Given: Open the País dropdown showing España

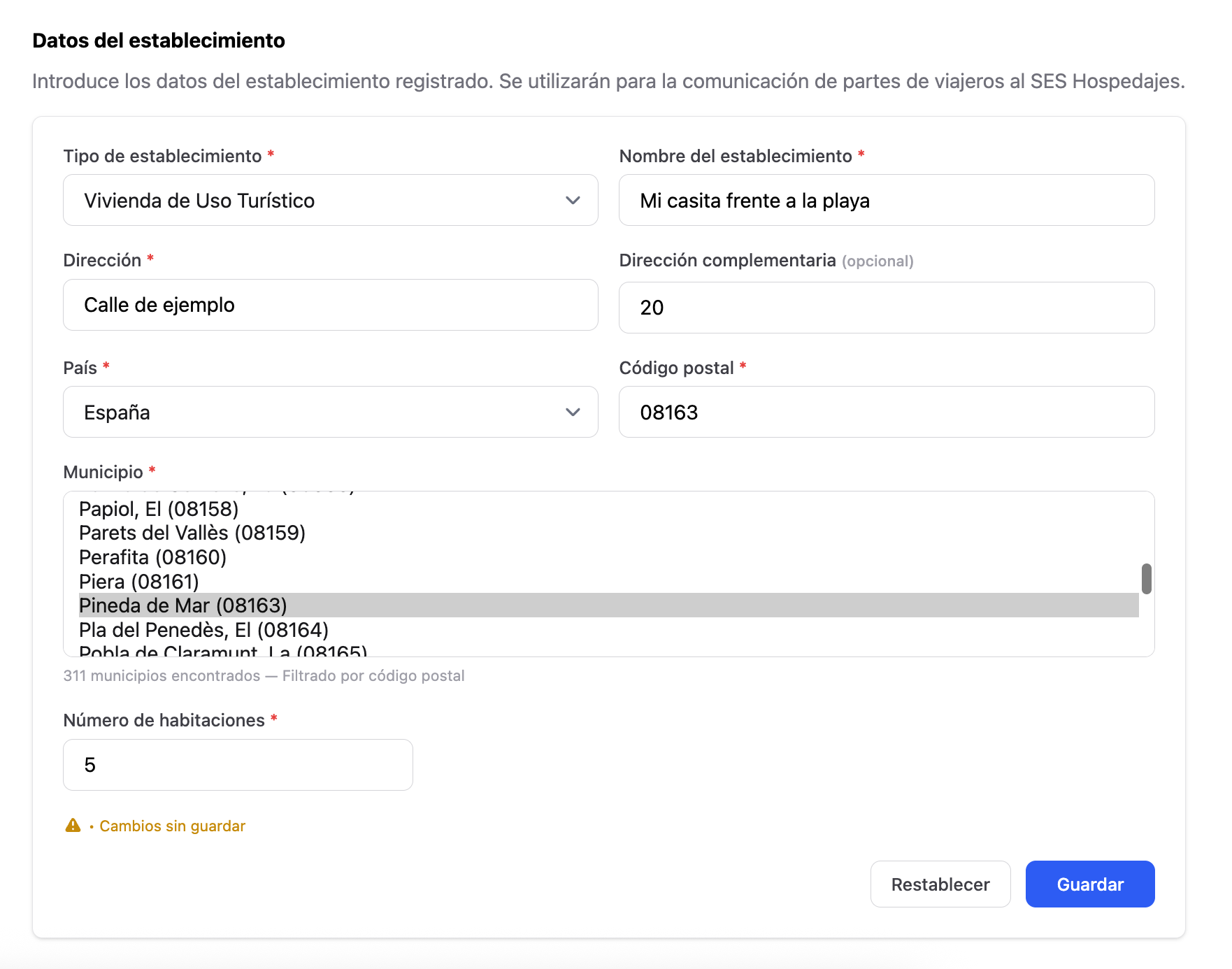Looking at the screenshot, I should click(x=330, y=412).
